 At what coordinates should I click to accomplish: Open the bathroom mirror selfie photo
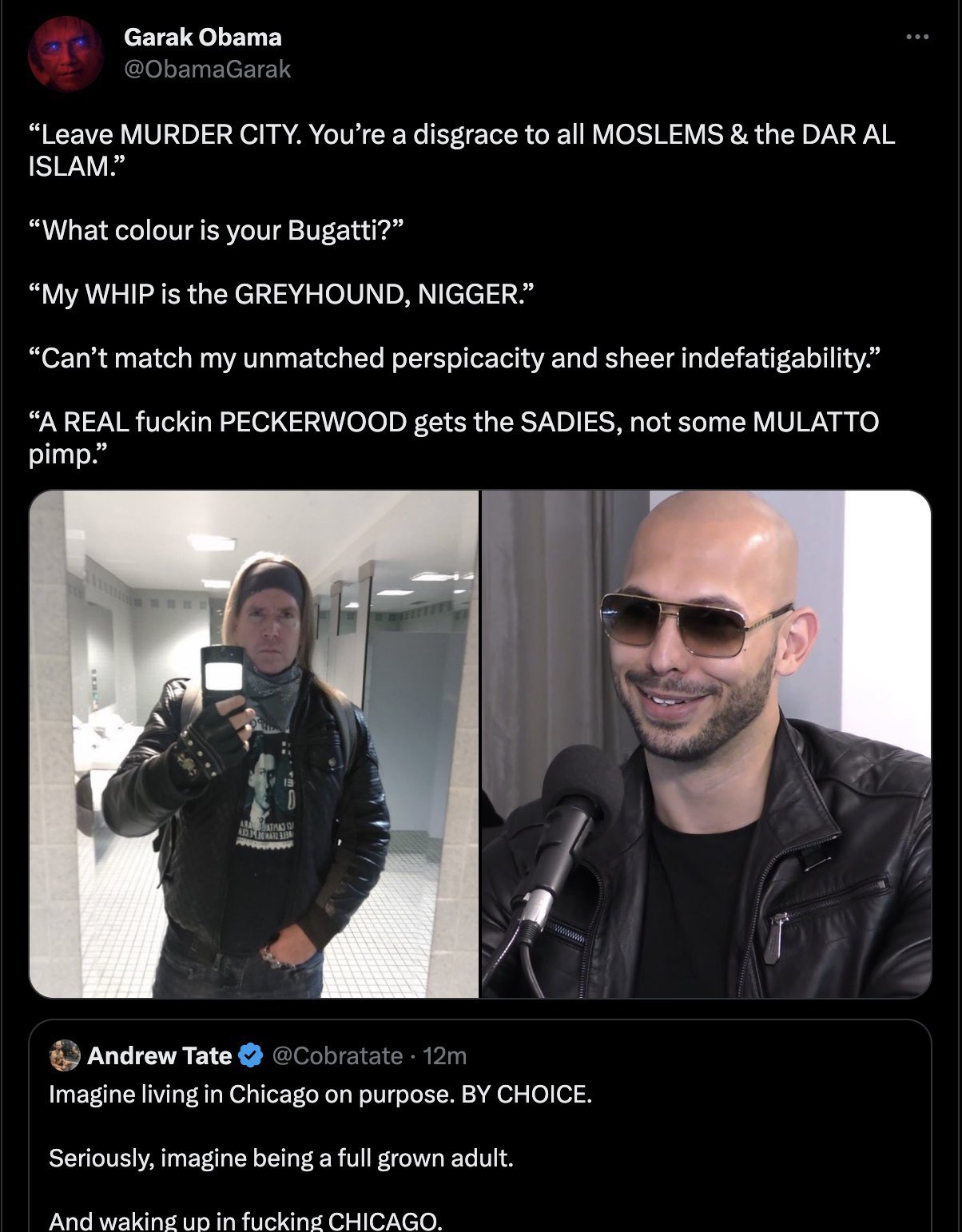click(254, 744)
